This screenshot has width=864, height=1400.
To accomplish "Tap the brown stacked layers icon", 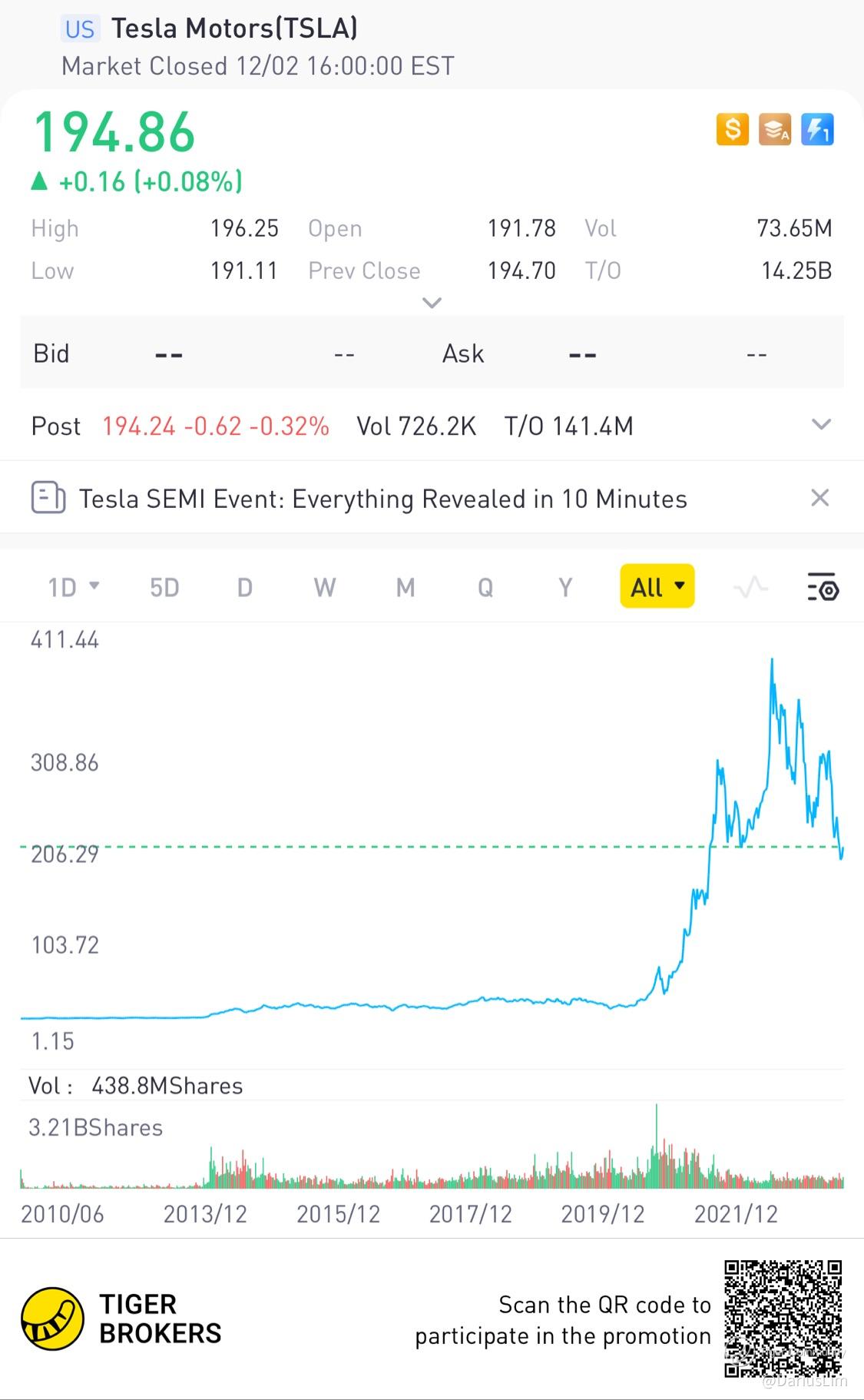I will (x=774, y=129).
